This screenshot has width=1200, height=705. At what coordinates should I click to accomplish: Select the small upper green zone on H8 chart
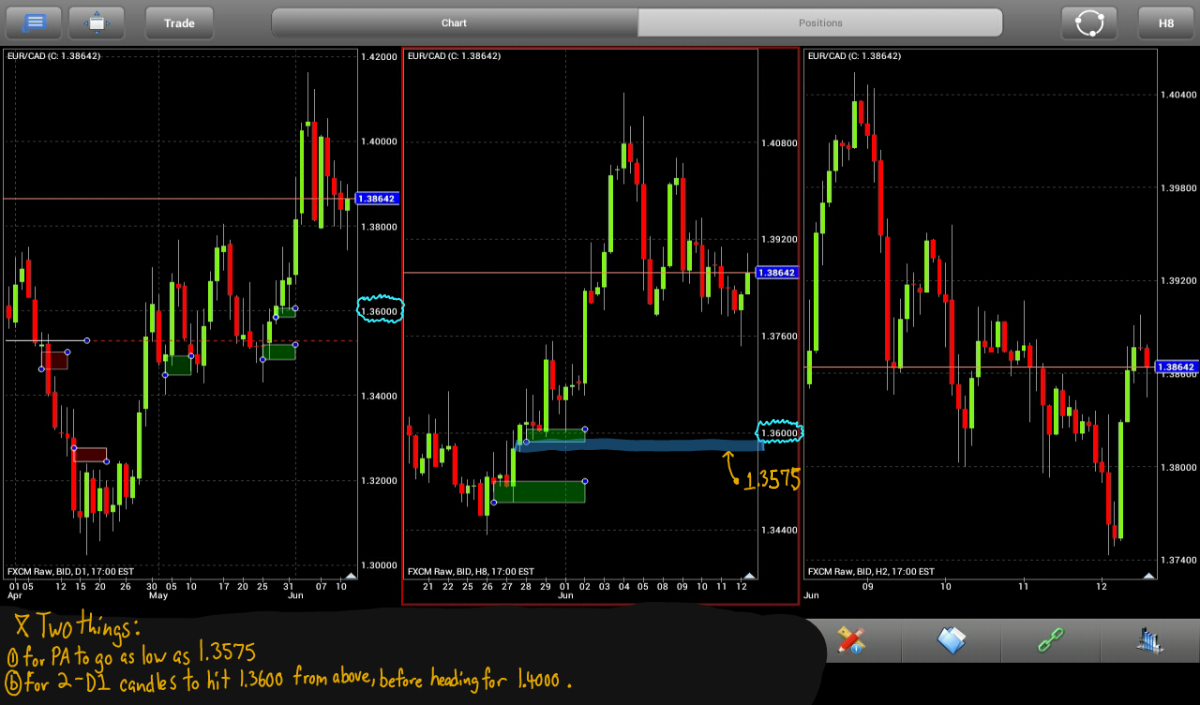click(x=556, y=435)
